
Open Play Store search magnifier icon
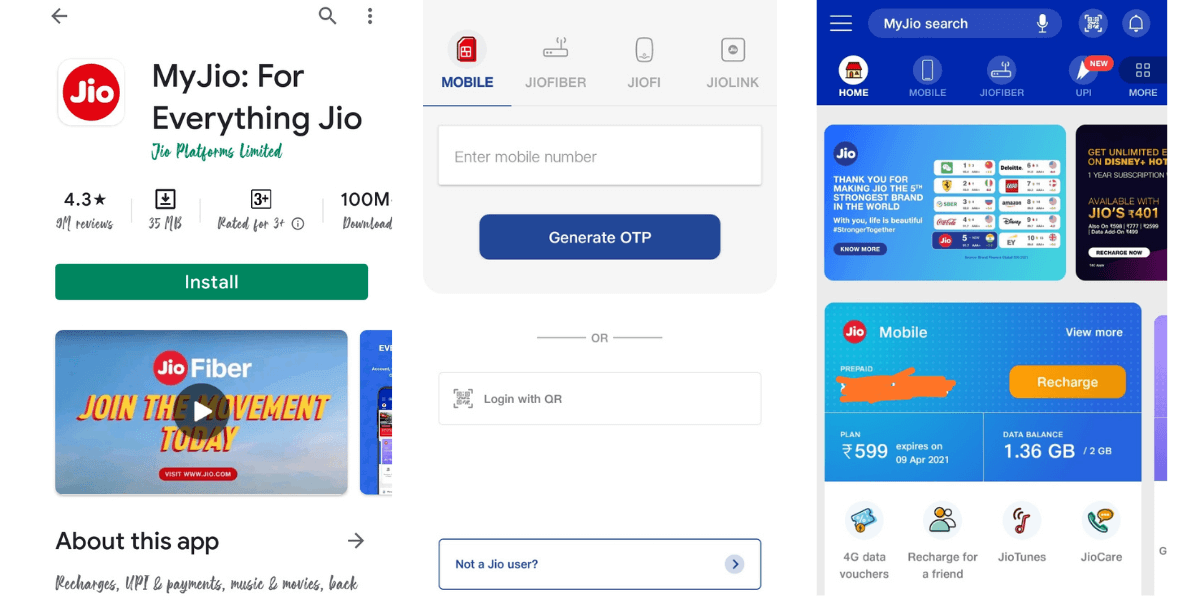327,15
